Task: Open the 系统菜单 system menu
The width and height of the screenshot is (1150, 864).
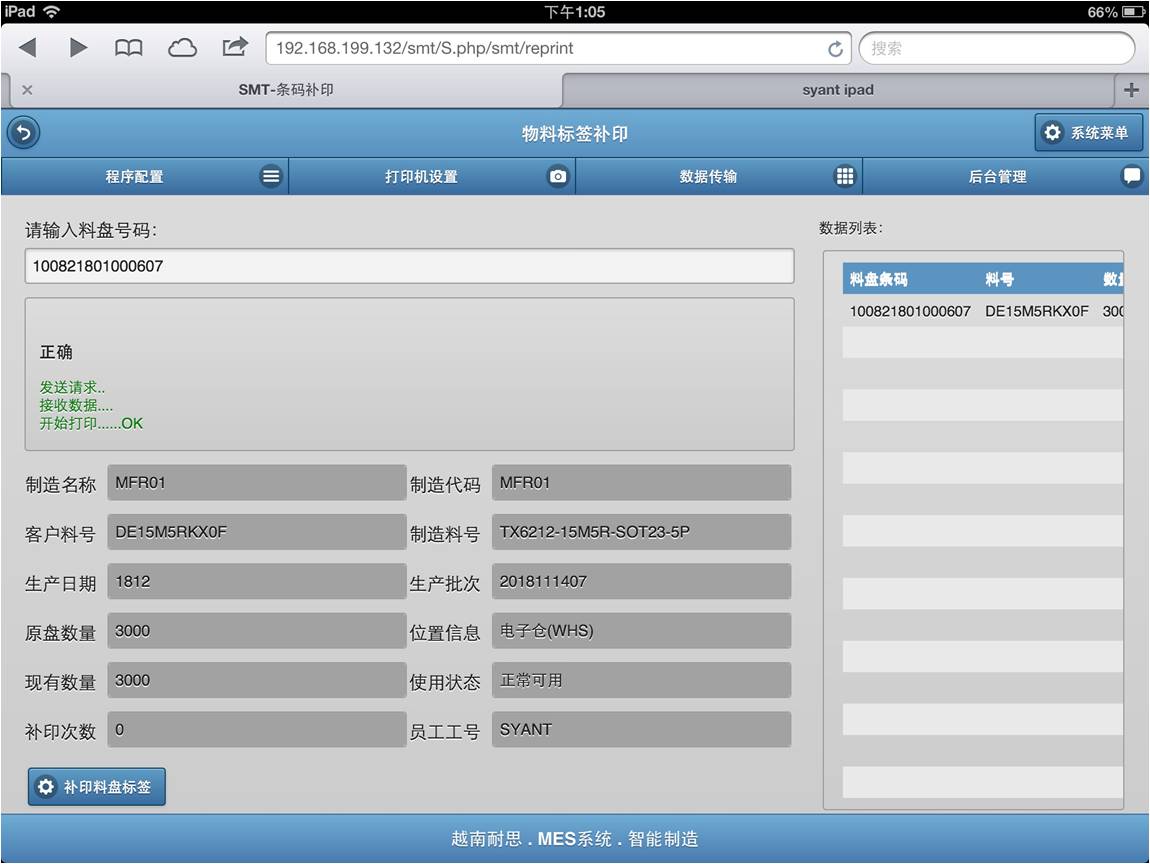Action: [1088, 133]
